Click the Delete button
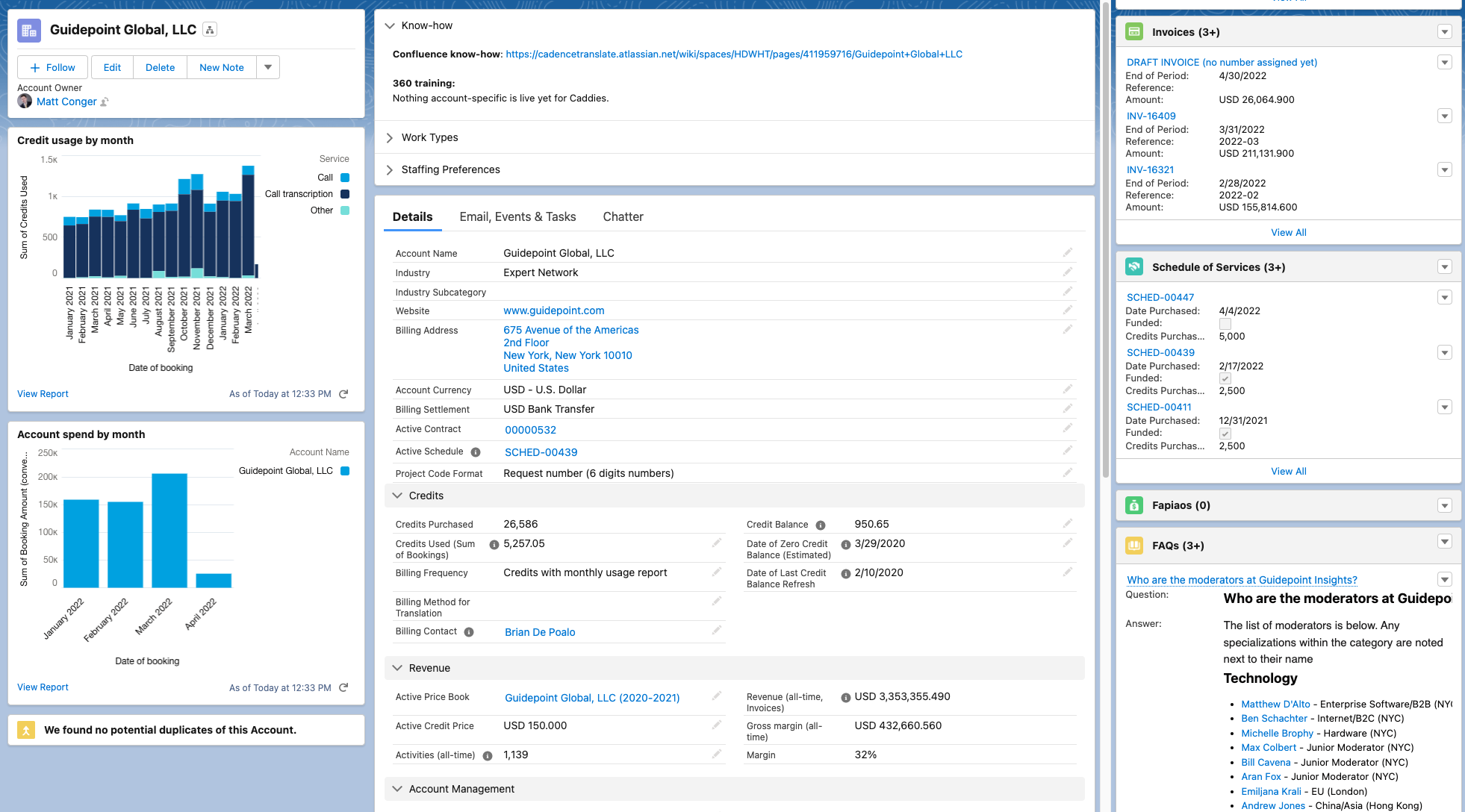Screen dimensions: 1465x812 (160, 67)
